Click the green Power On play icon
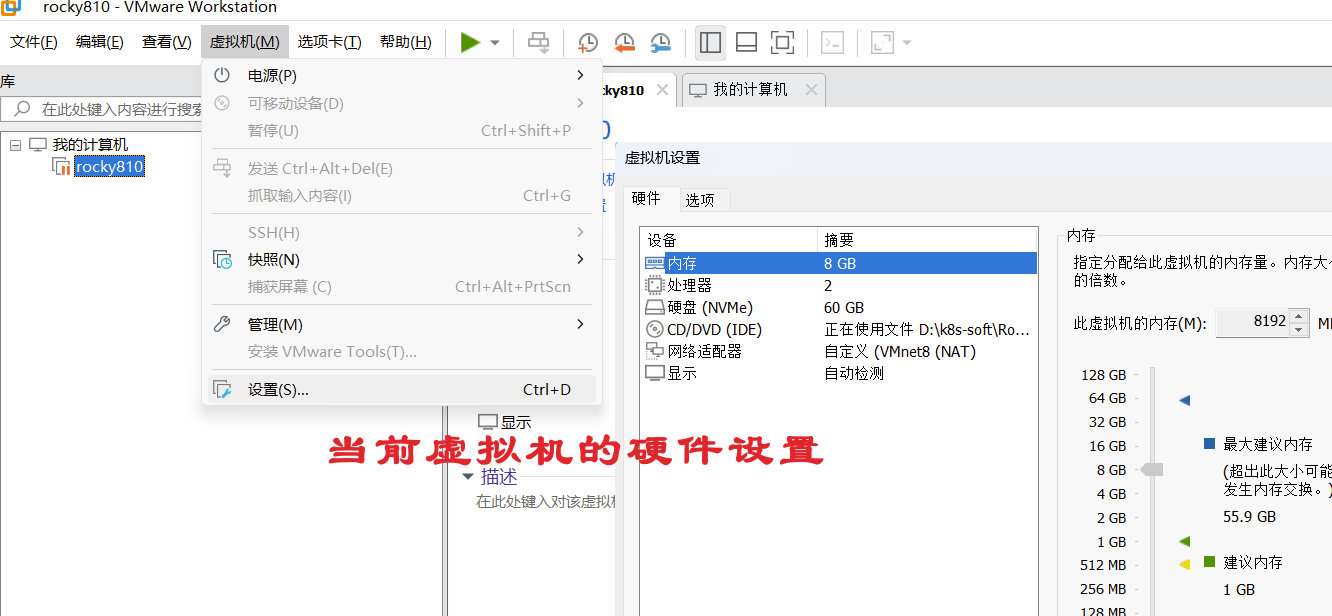 pos(470,42)
